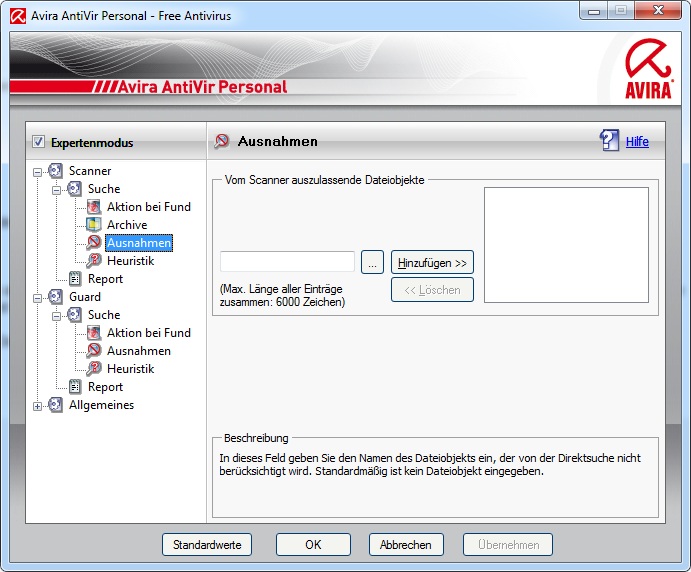Minimize the Avira configuration window
The width and height of the screenshot is (691, 572).
click(594, 11)
